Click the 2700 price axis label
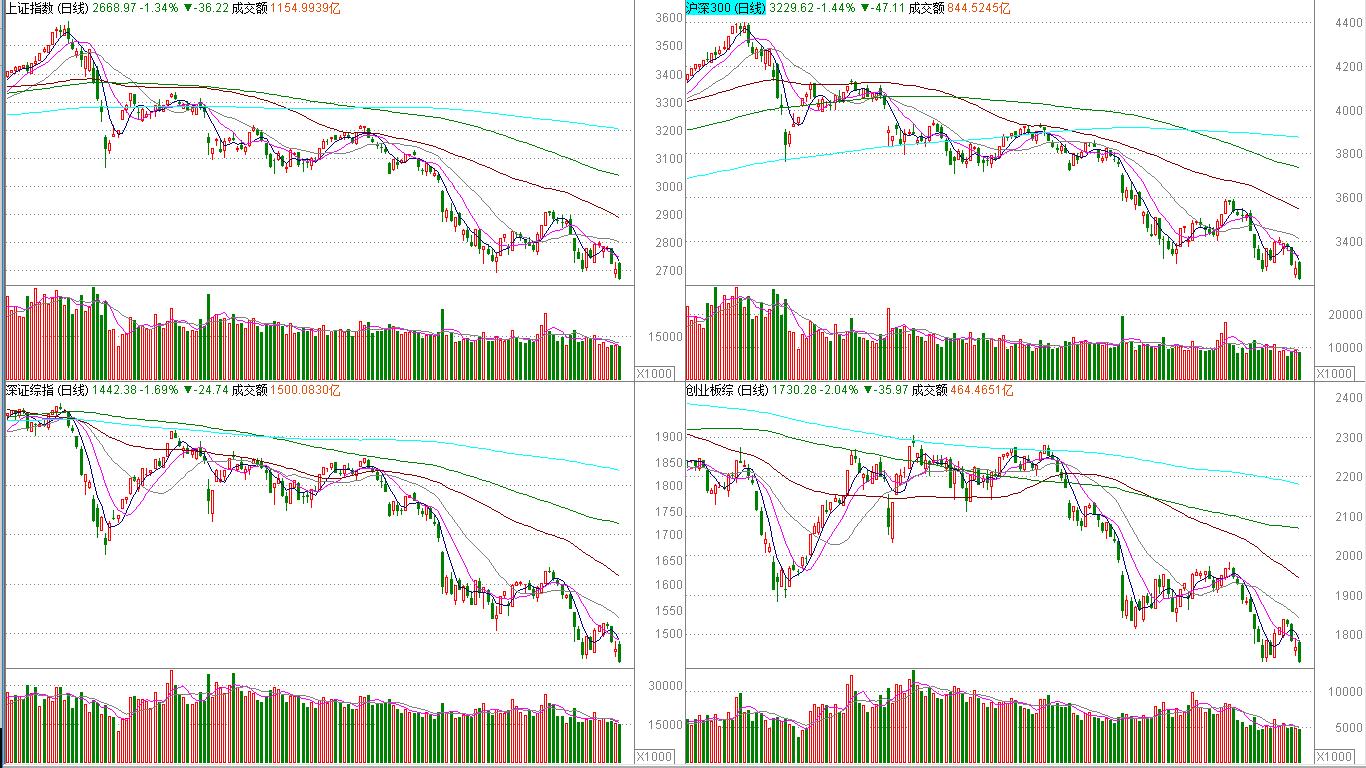1366x768 pixels. (670, 271)
